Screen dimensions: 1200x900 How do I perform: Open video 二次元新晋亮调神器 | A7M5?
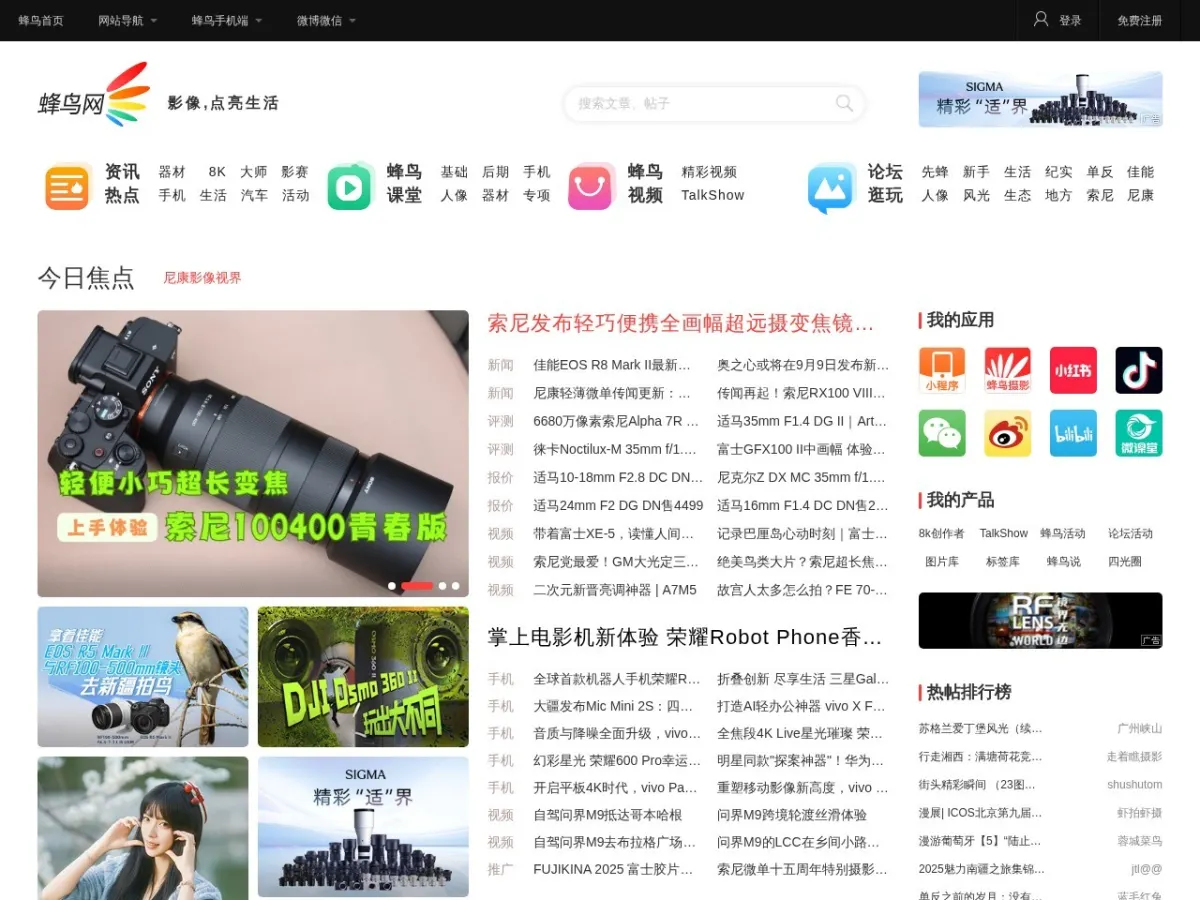click(615, 590)
